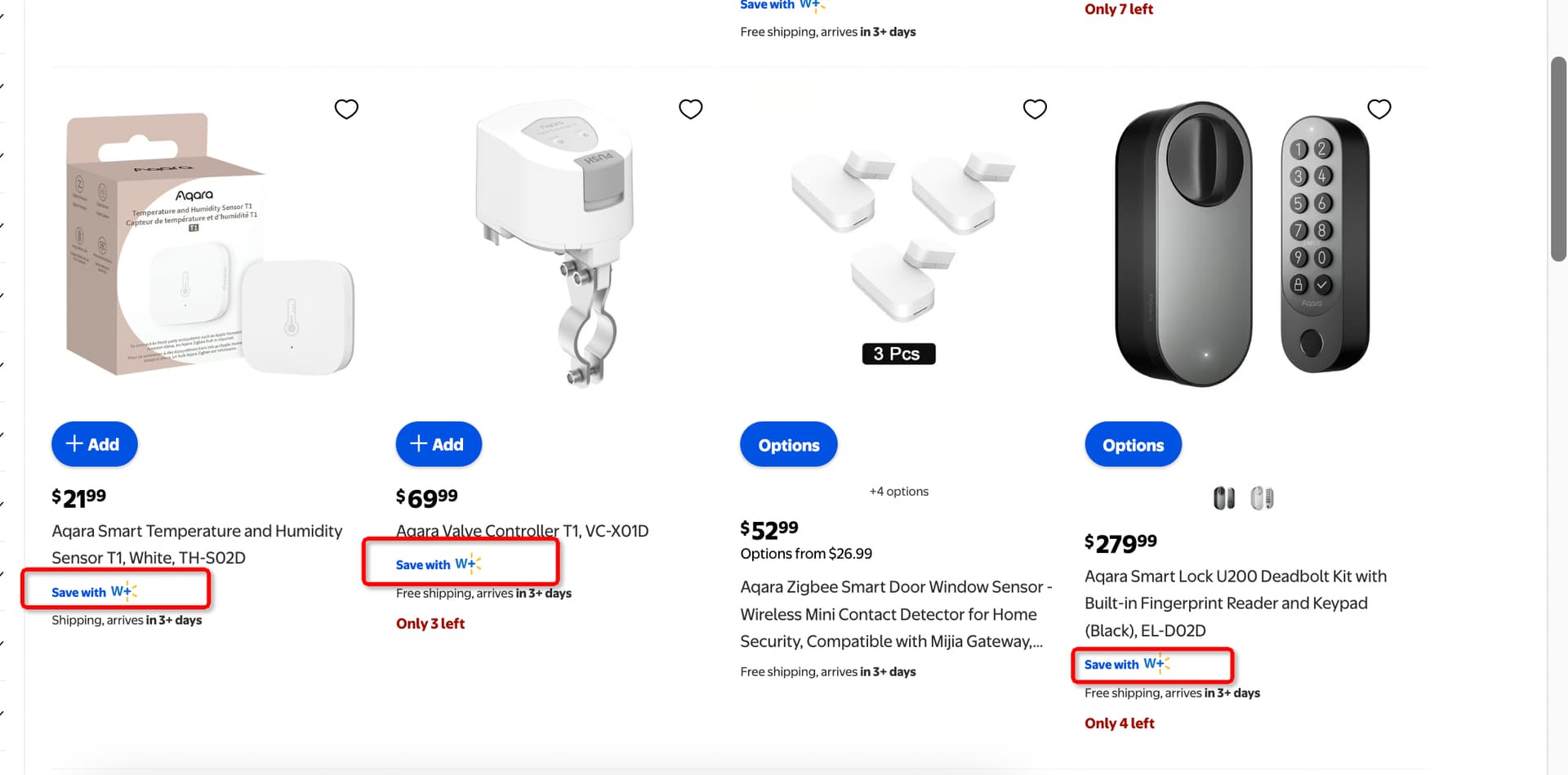Viewport: 1568px width, 775px height.
Task: Click the Smart Lock U200 product image
Action: tap(1241, 245)
